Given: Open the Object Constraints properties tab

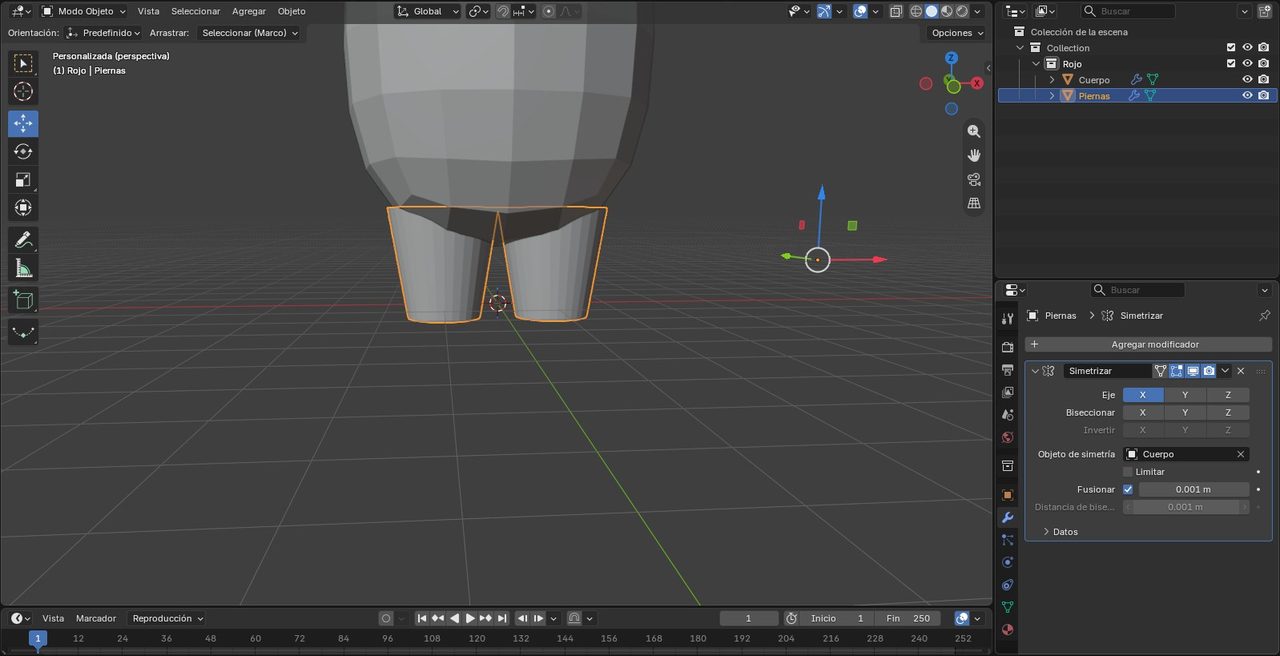Looking at the screenshot, I should [x=1007, y=585].
